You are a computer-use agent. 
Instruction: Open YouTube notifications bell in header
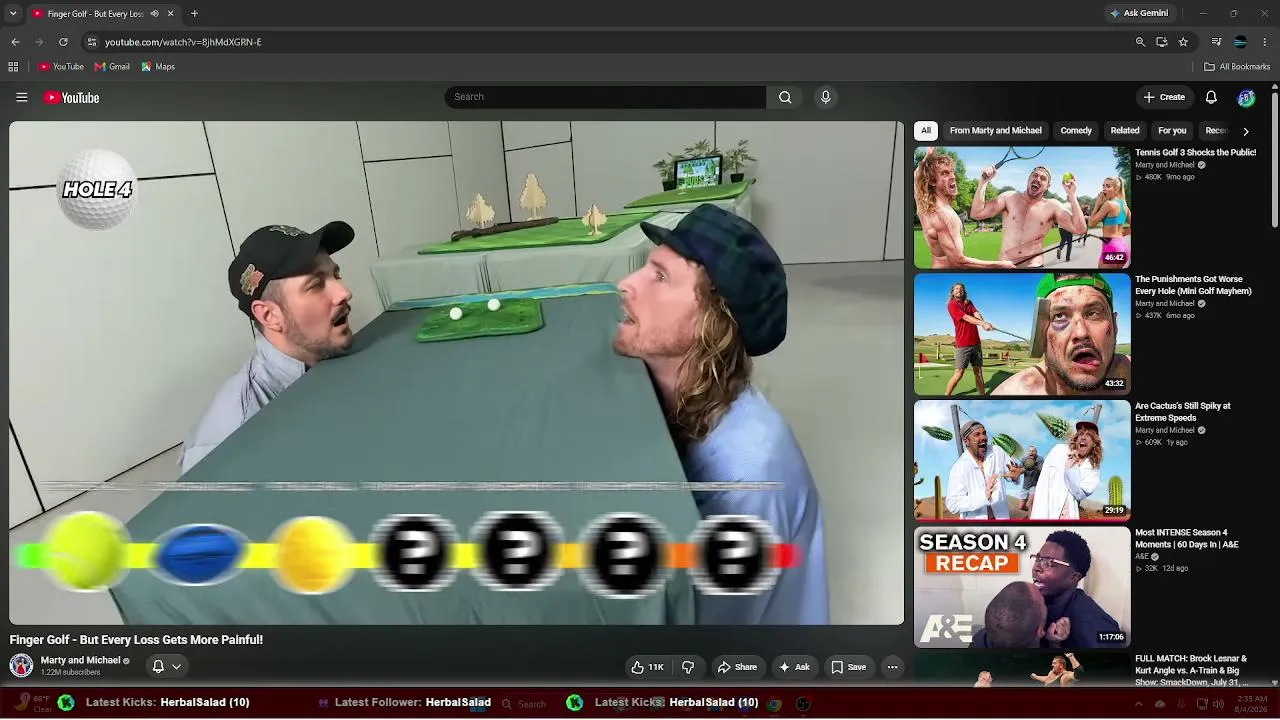pyautogui.click(x=1211, y=97)
